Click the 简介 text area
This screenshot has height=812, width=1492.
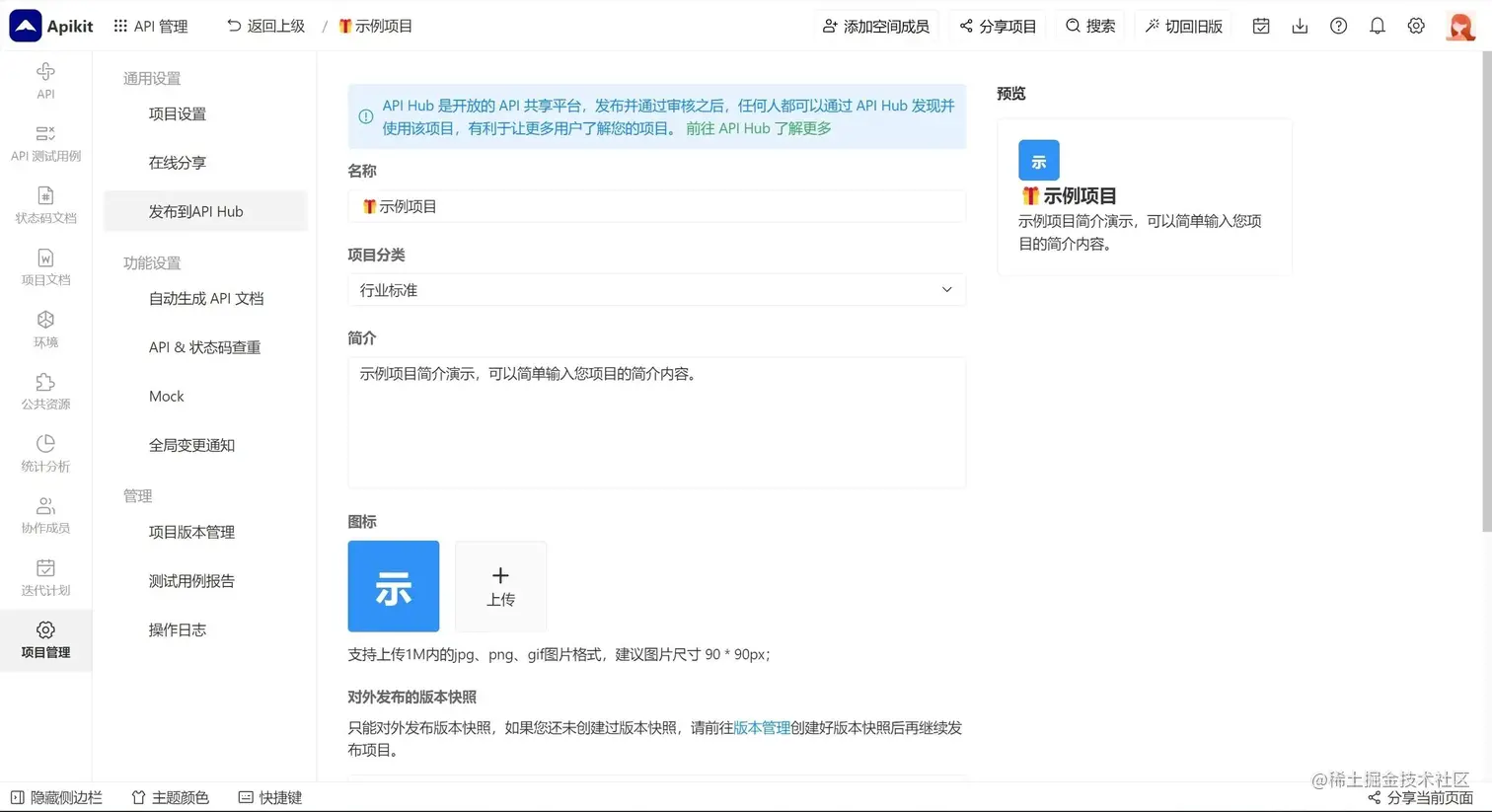click(x=656, y=422)
